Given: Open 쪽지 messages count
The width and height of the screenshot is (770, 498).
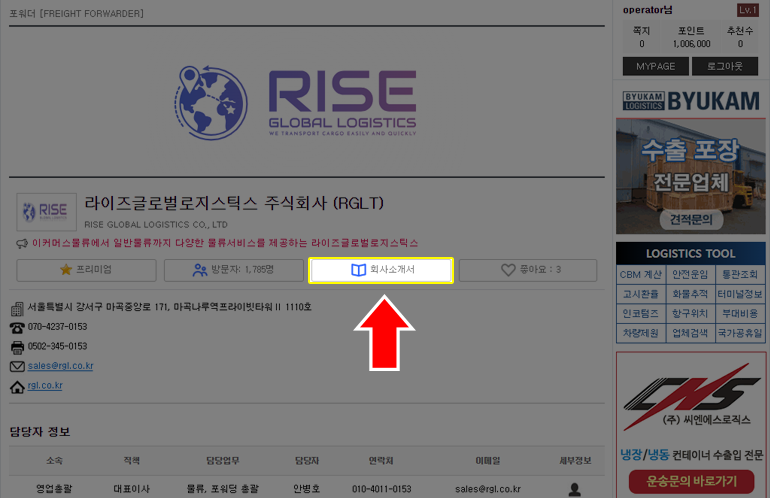Looking at the screenshot, I should tap(641, 37).
